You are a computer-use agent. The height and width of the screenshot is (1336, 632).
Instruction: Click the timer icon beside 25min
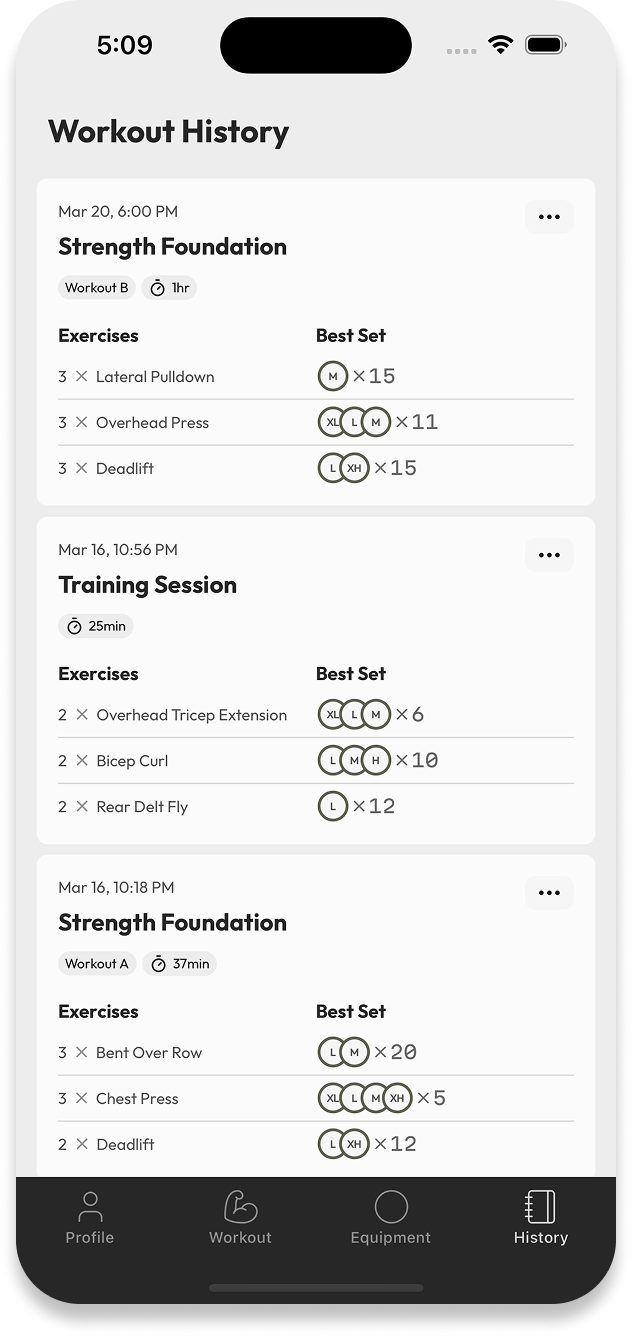pos(76,626)
